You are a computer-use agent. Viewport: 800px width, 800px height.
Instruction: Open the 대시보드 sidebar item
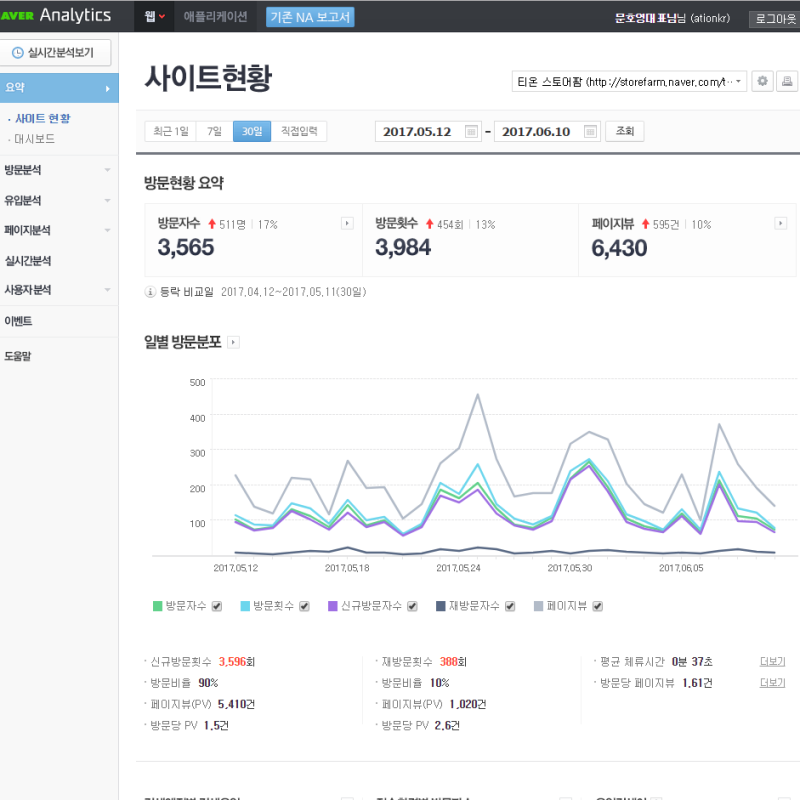pos(35,139)
